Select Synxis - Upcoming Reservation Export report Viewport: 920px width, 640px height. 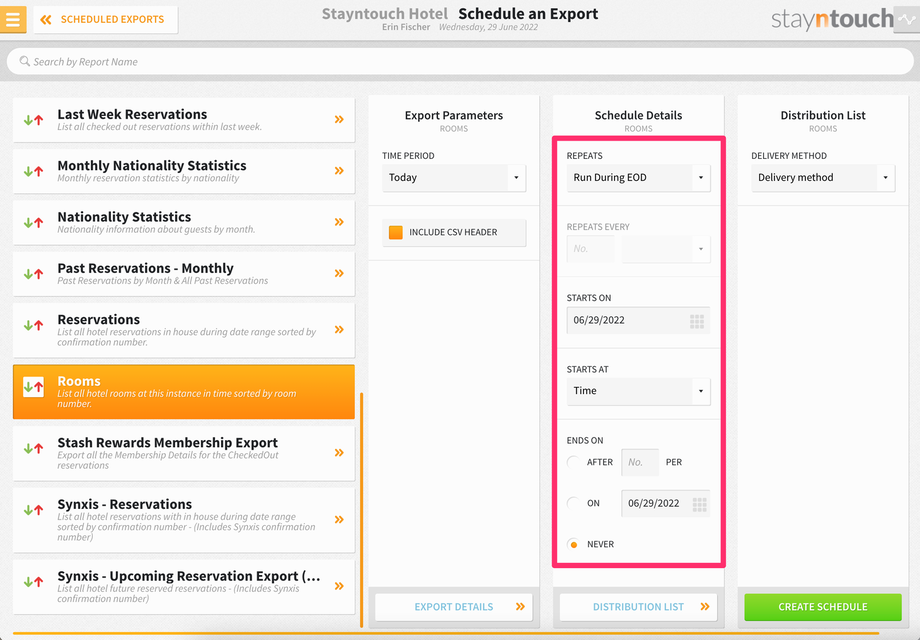click(x=184, y=586)
